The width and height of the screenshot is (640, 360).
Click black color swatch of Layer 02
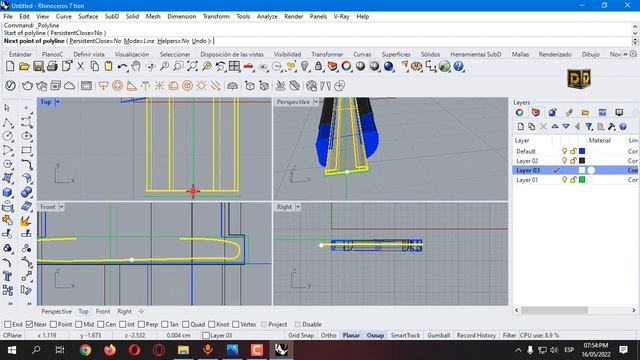[x=582, y=161]
